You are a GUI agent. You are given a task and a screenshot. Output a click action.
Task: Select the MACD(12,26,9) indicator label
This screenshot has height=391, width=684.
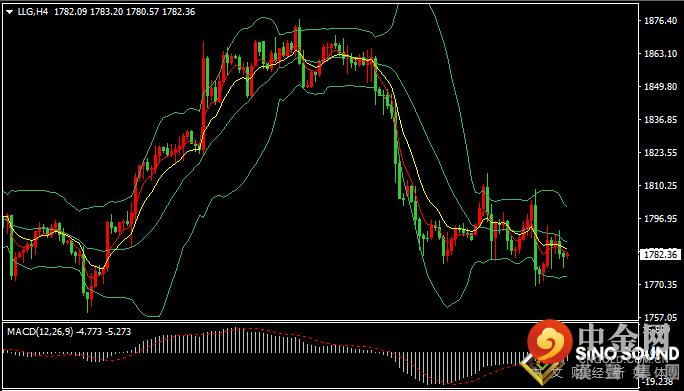tap(40, 332)
